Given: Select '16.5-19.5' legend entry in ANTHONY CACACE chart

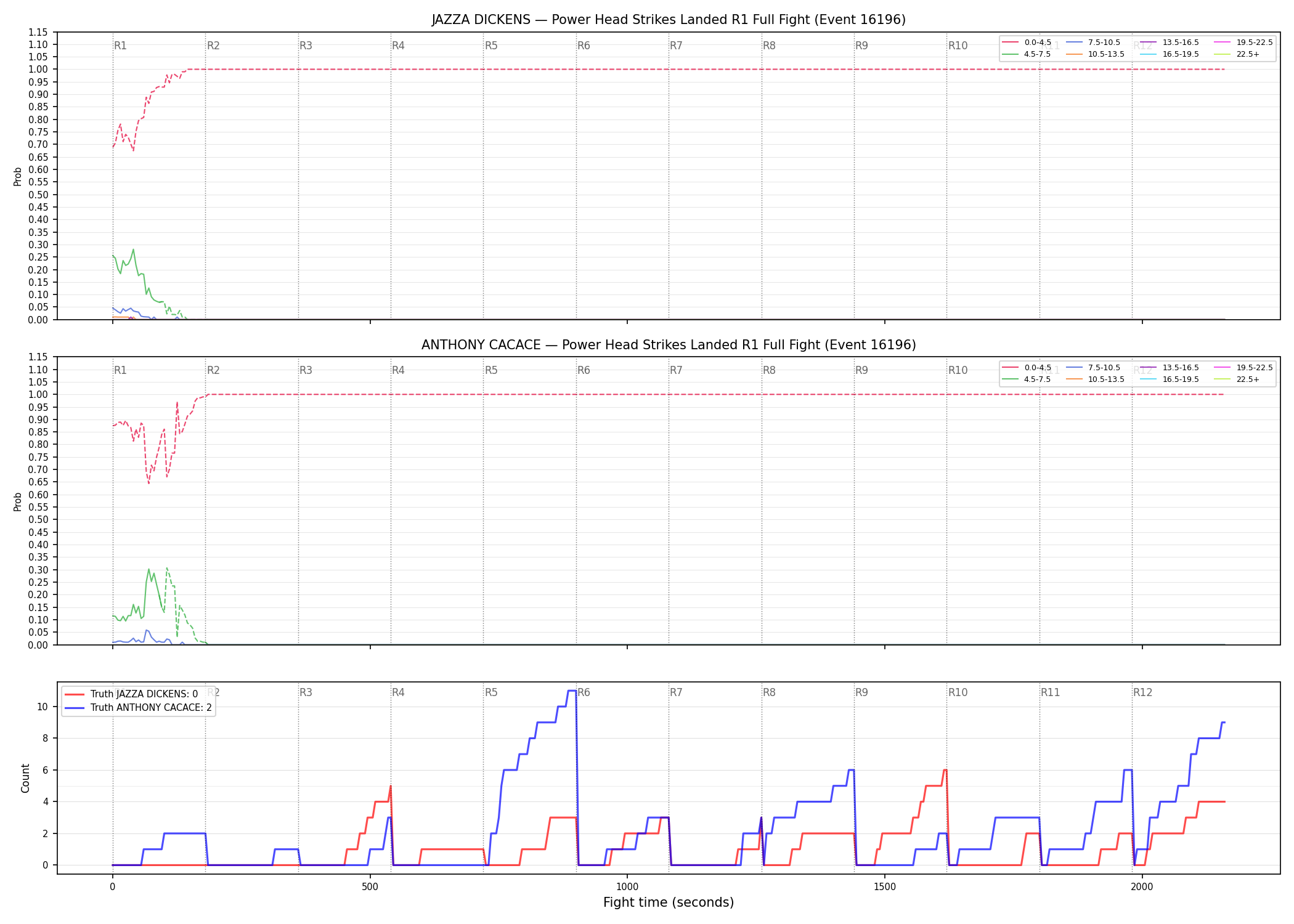Looking at the screenshot, I should coord(1170,379).
